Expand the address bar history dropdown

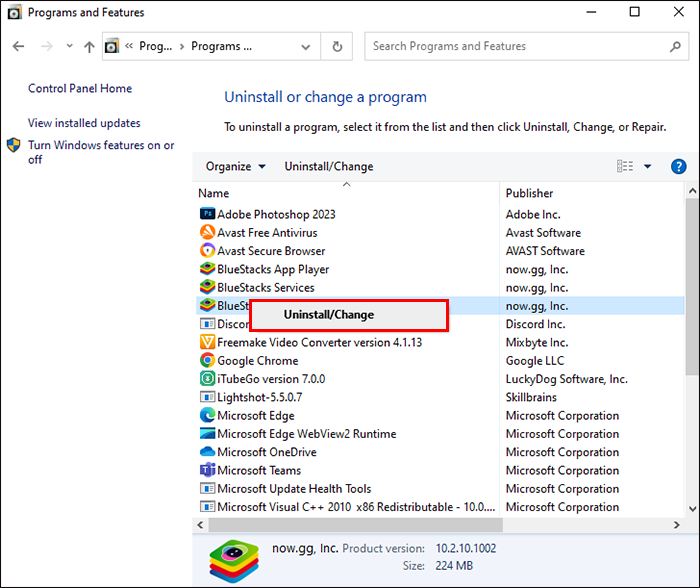point(305,46)
